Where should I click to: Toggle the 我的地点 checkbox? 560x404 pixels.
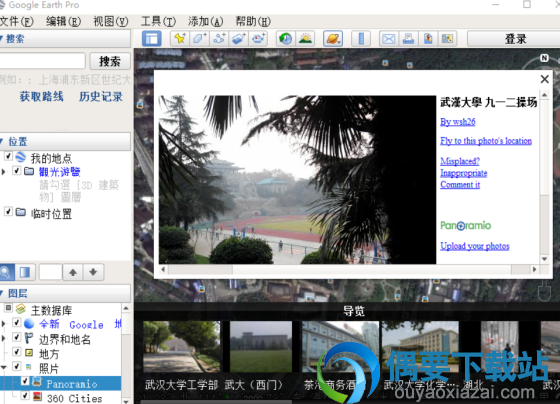click(8, 156)
